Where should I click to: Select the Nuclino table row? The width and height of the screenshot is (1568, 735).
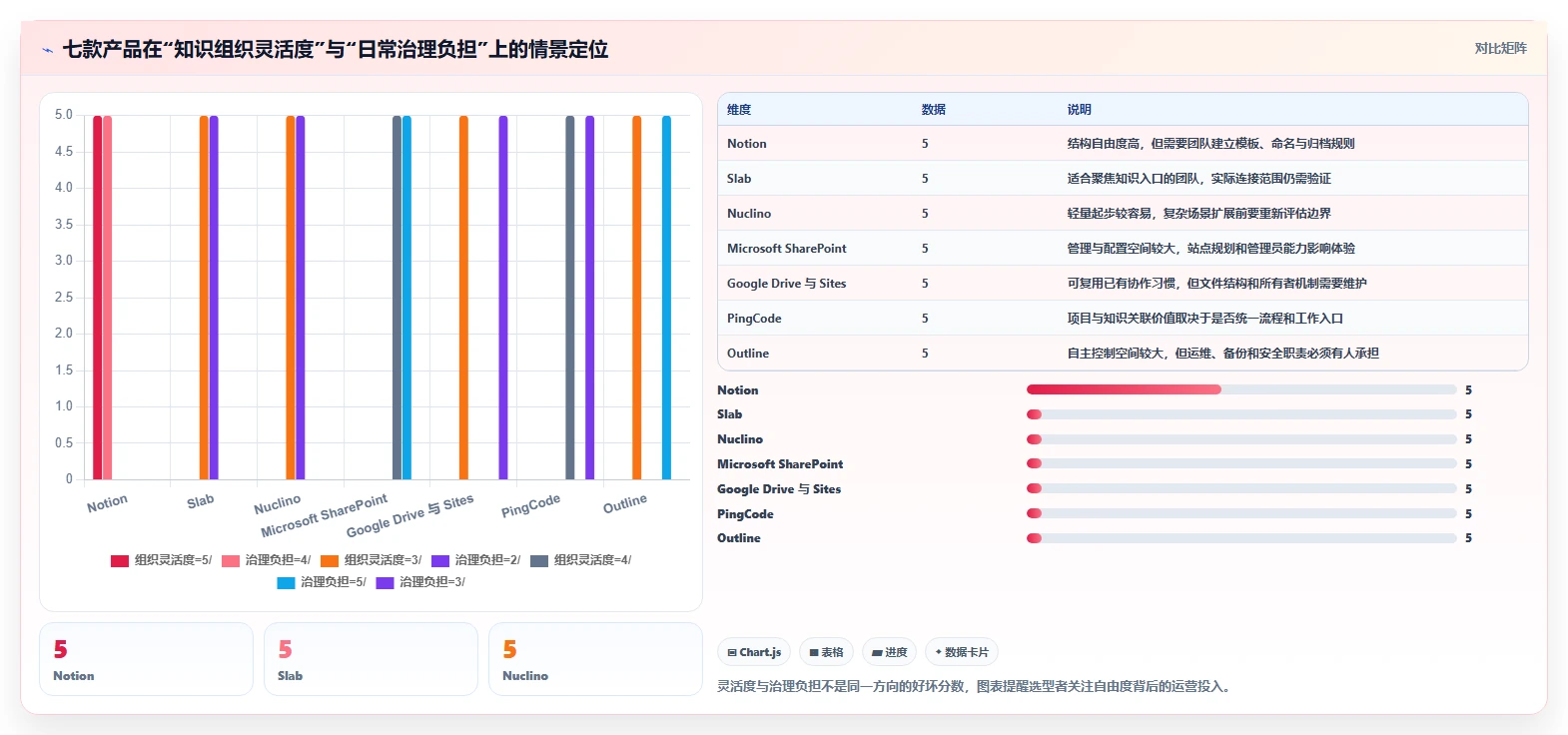point(1123,214)
